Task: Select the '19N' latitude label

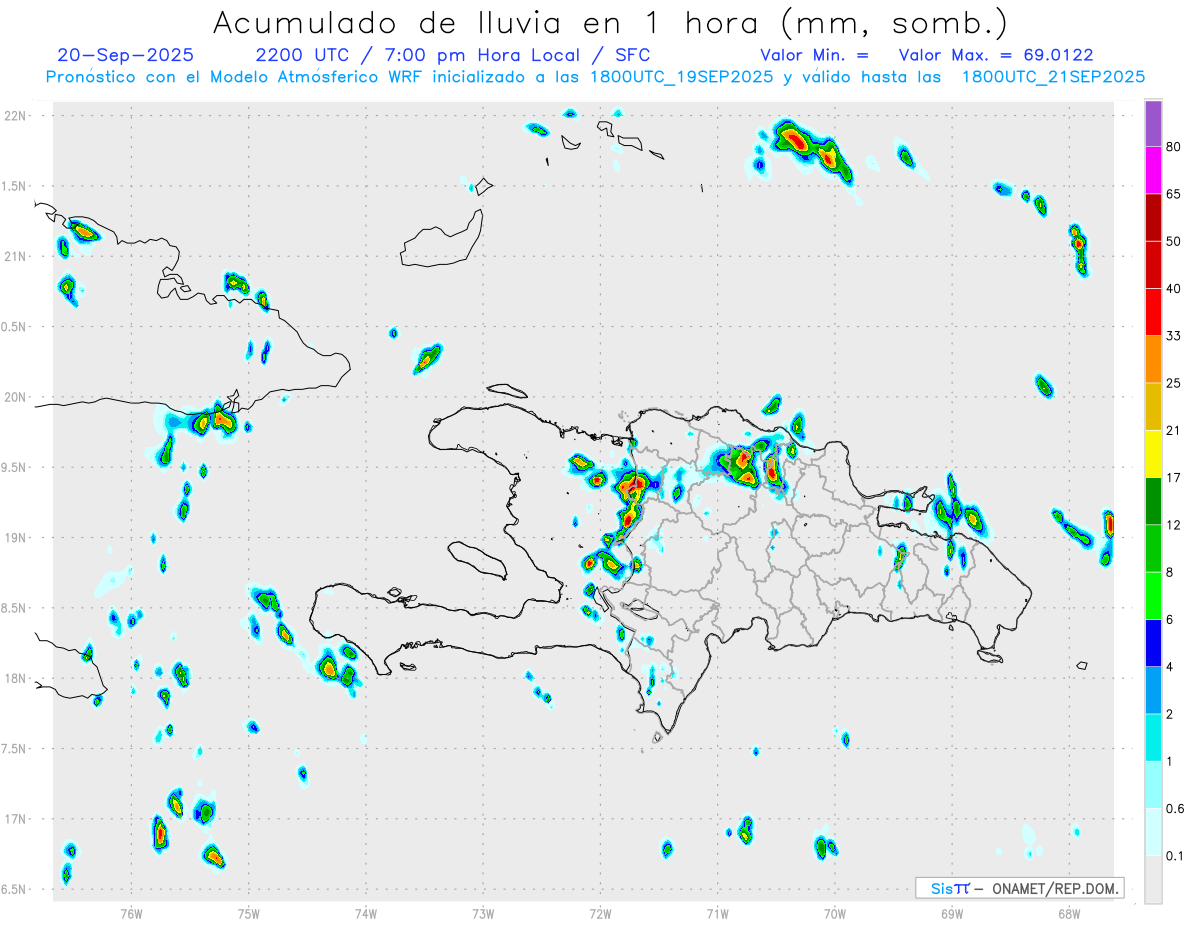Action: coord(15,538)
